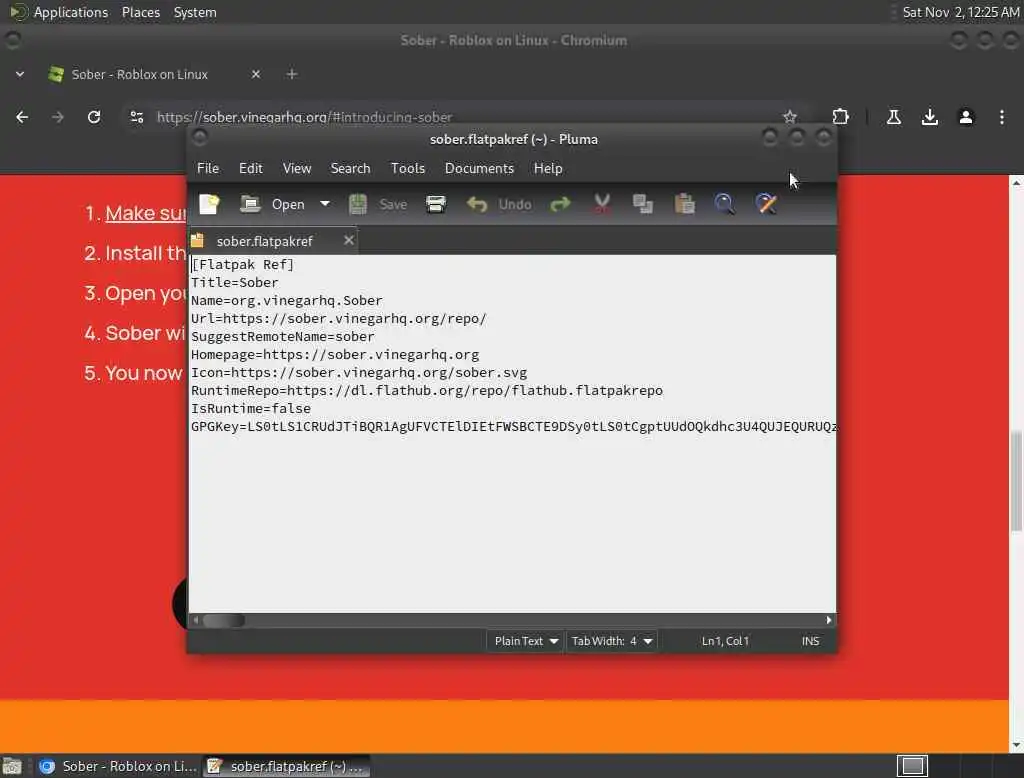Click the Find magnifier icon
Screen dimensions: 1024x778
pos(724,204)
